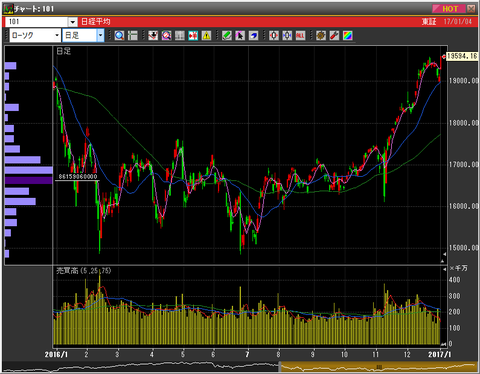The width and height of the screenshot is (480, 374).
Task: Click the magnifier zoom icon in toolbar
Action: [x=119, y=35]
